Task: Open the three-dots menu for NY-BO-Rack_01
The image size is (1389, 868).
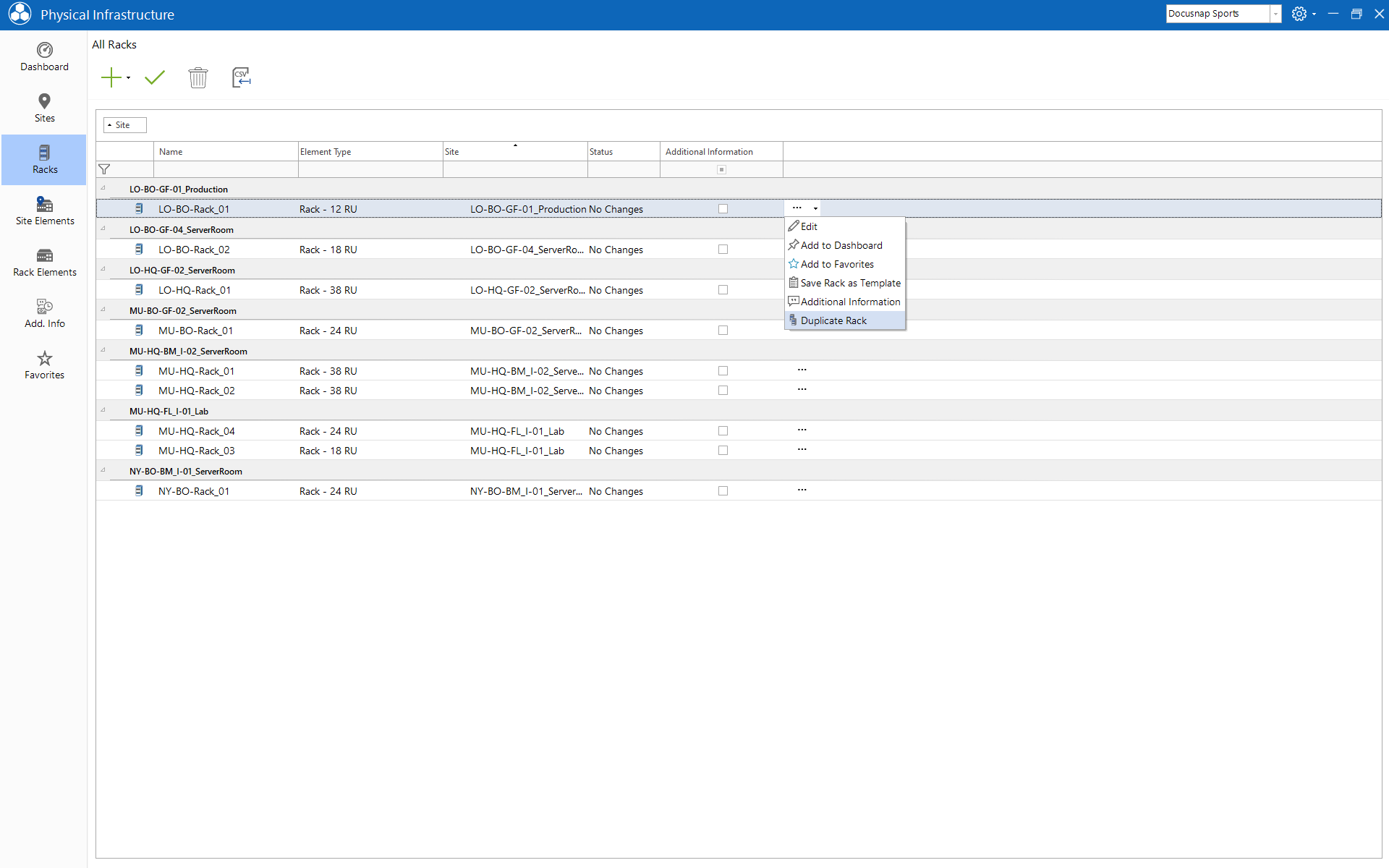Action: tap(802, 490)
